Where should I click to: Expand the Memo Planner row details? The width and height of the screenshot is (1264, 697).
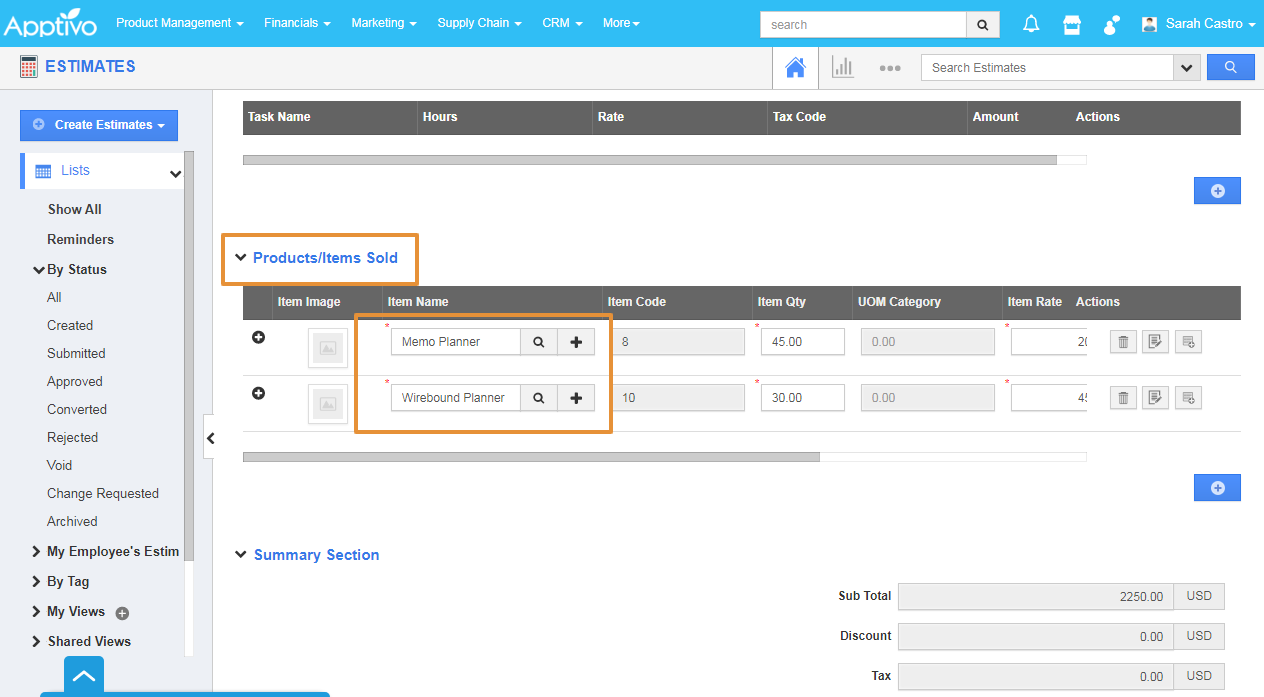pos(258,338)
